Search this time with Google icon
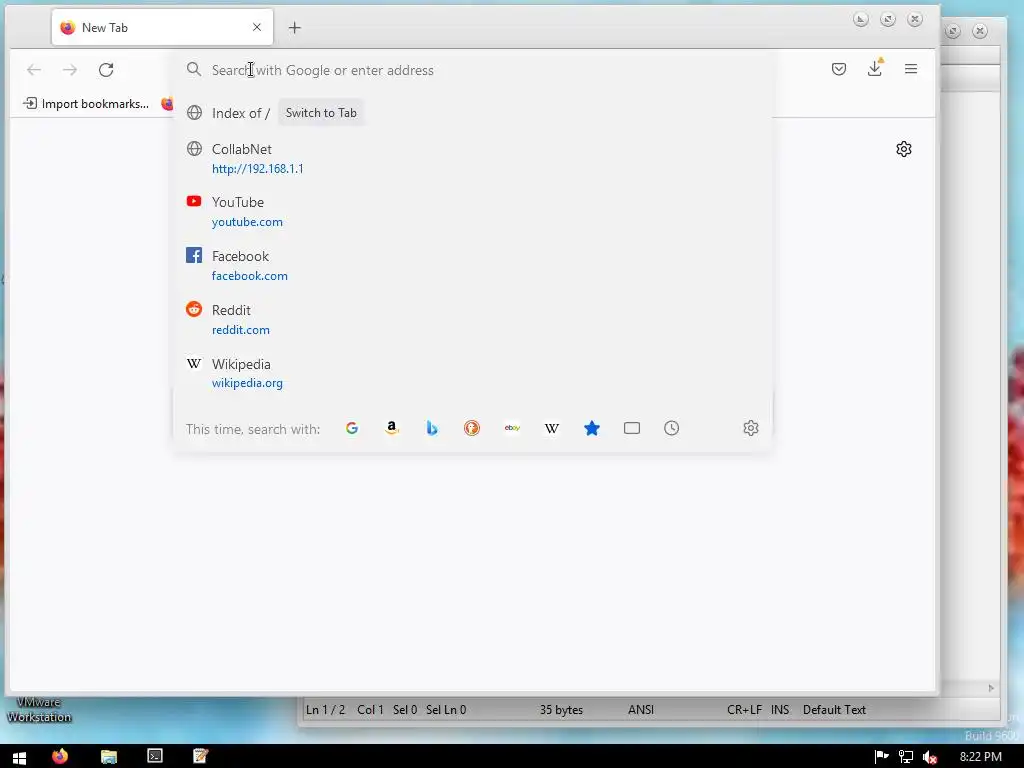The height and width of the screenshot is (768, 1024). [x=352, y=428]
